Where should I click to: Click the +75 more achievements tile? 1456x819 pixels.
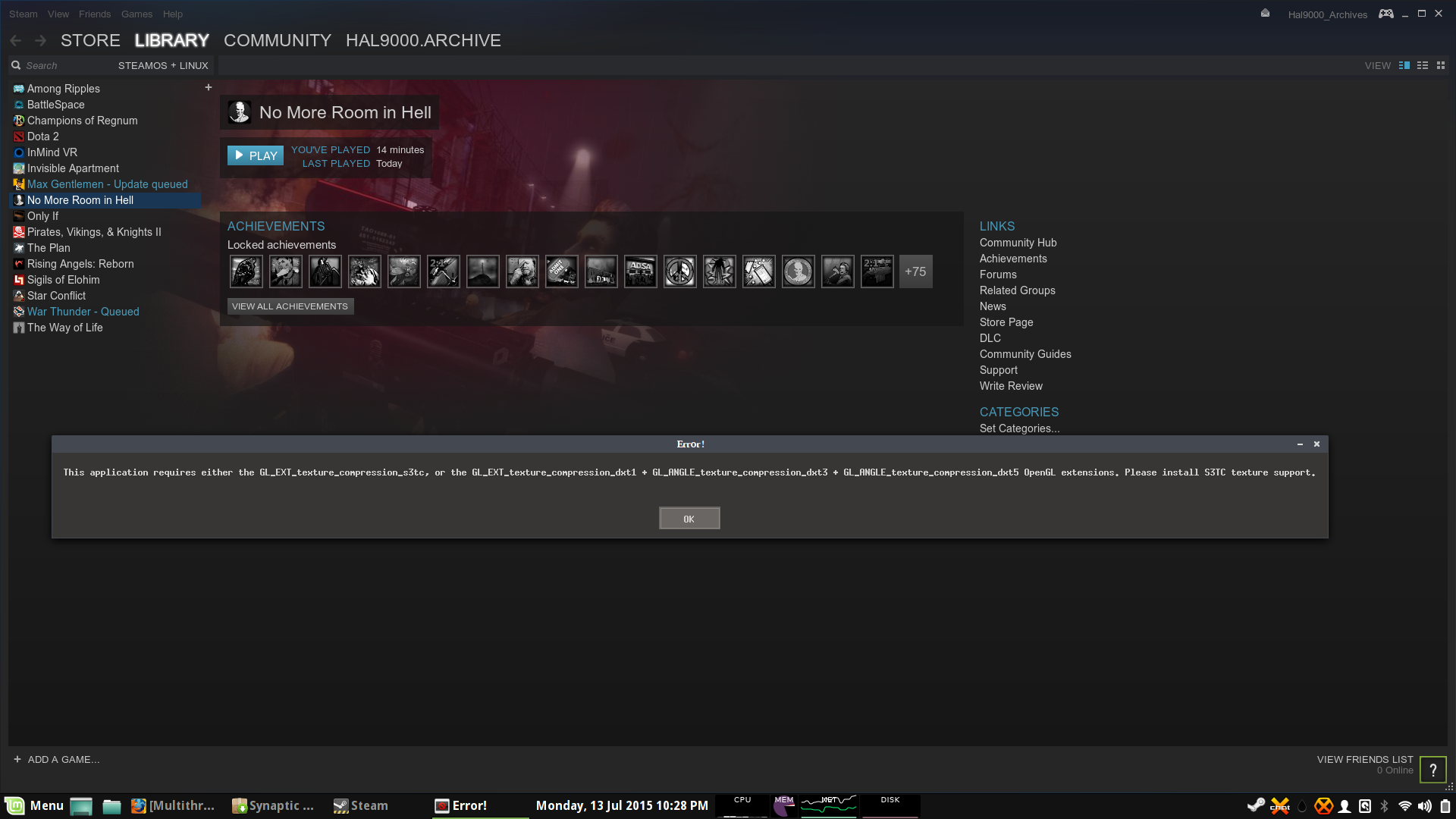point(915,271)
